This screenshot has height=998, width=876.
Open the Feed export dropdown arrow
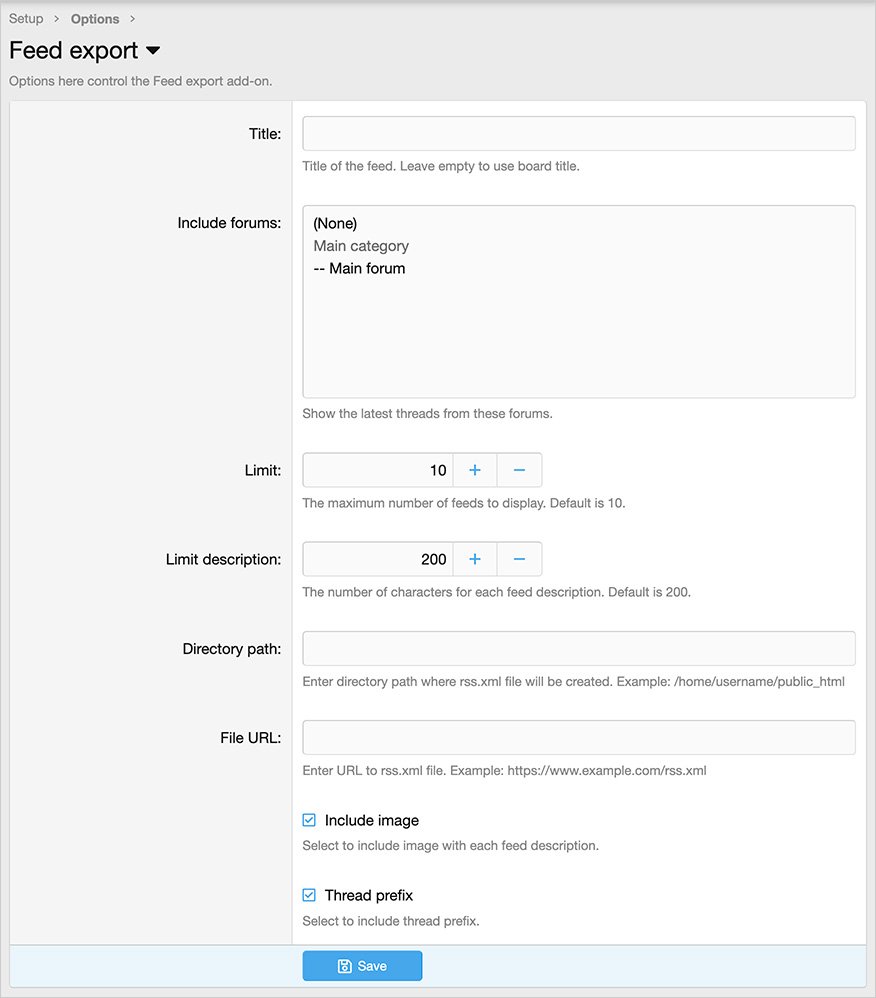click(x=153, y=50)
